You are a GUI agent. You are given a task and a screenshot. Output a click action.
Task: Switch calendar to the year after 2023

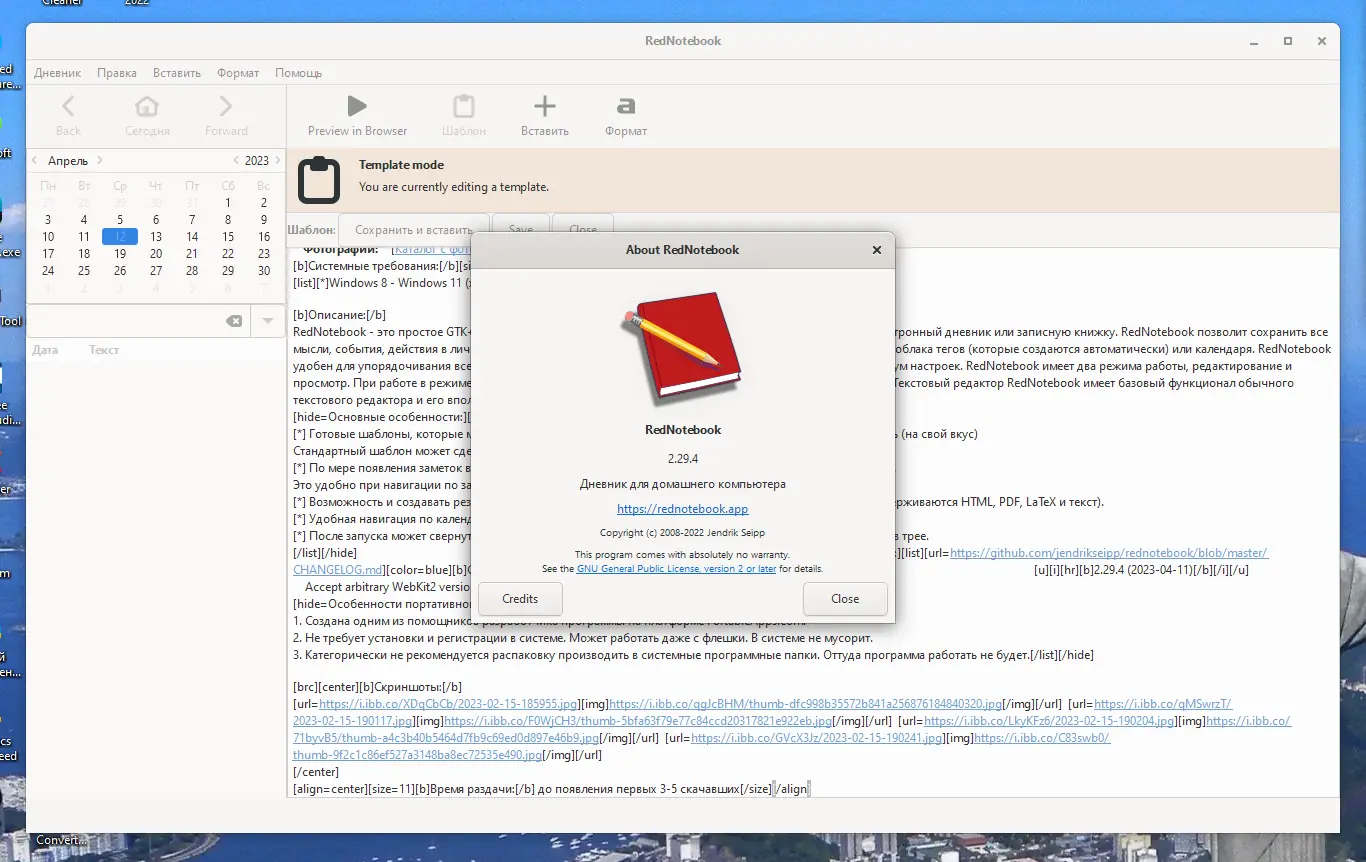[x=277, y=160]
